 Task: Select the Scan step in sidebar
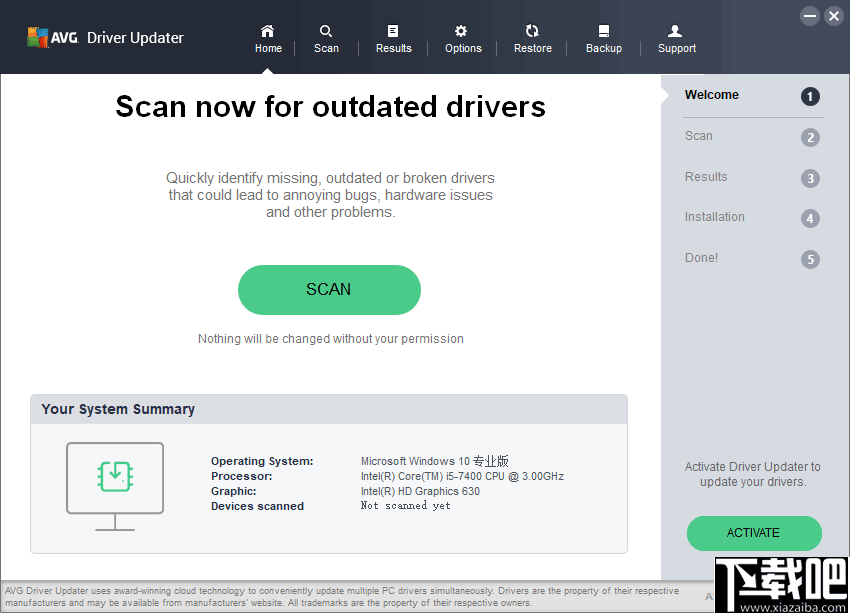pos(698,136)
